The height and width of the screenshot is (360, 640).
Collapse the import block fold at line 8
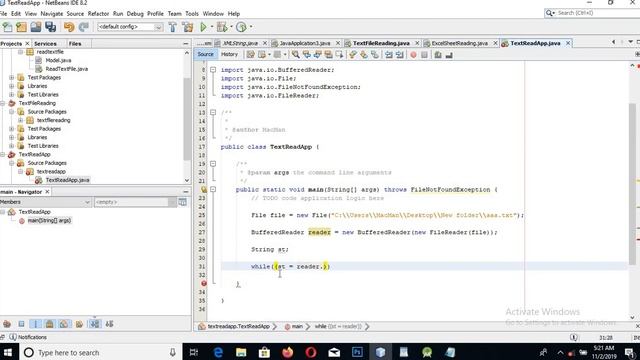(x=213, y=70)
